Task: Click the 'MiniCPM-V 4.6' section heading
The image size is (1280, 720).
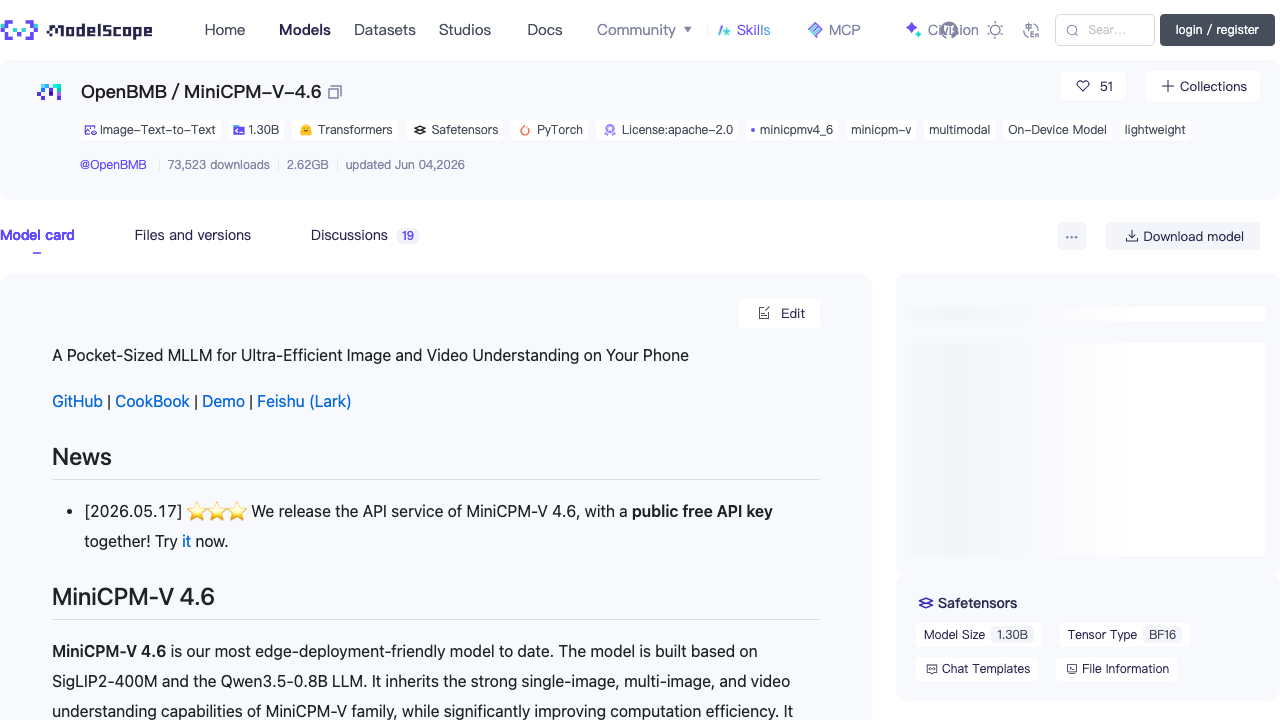Action: coord(134,597)
